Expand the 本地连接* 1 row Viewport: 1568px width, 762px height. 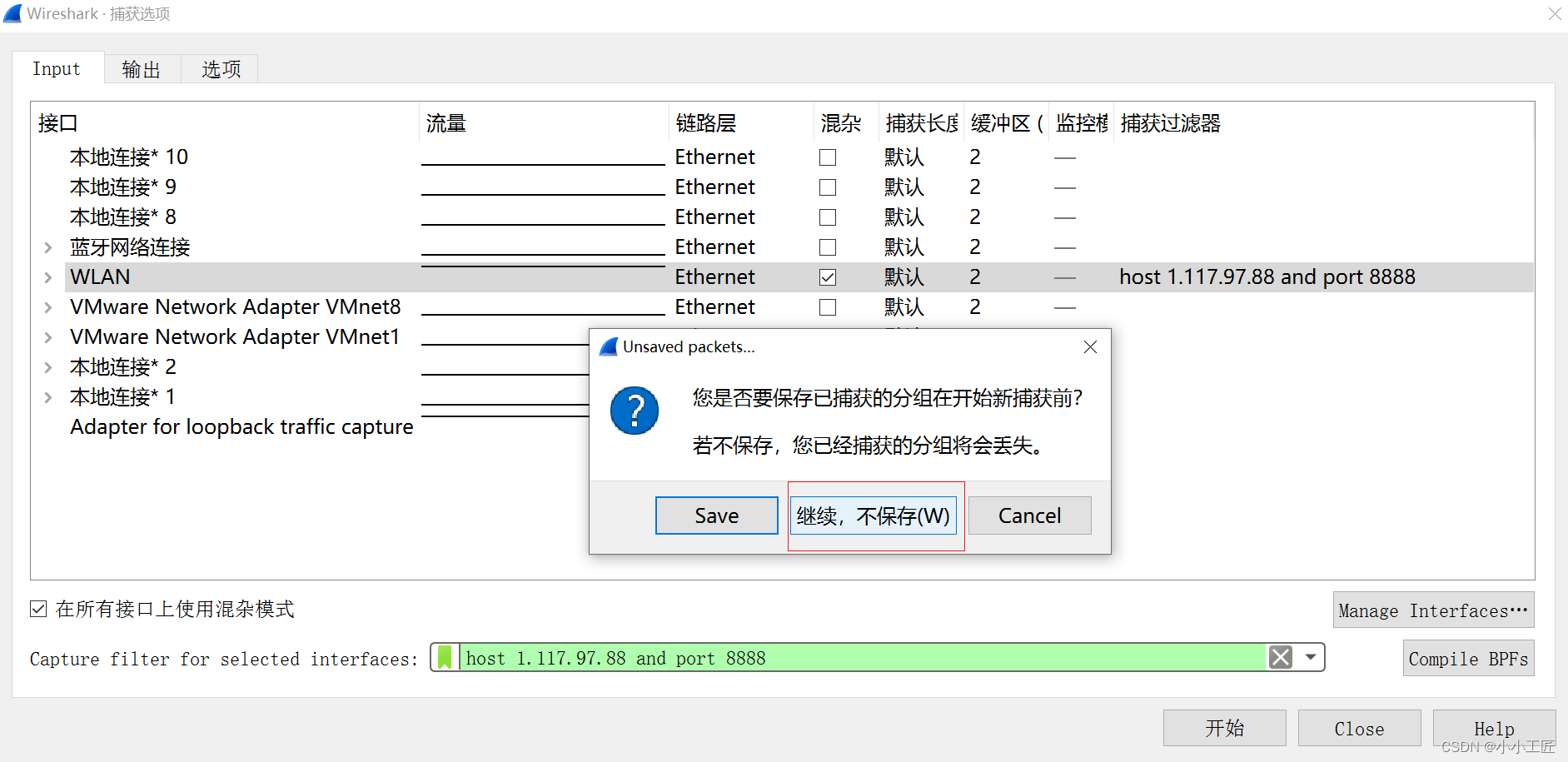pyautogui.click(x=48, y=397)
